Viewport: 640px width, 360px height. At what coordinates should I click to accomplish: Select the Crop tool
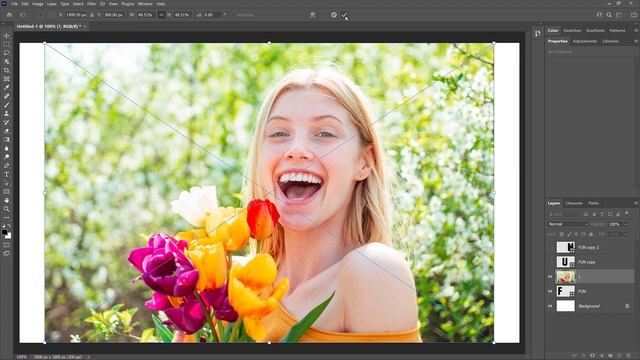pos(6,70)
